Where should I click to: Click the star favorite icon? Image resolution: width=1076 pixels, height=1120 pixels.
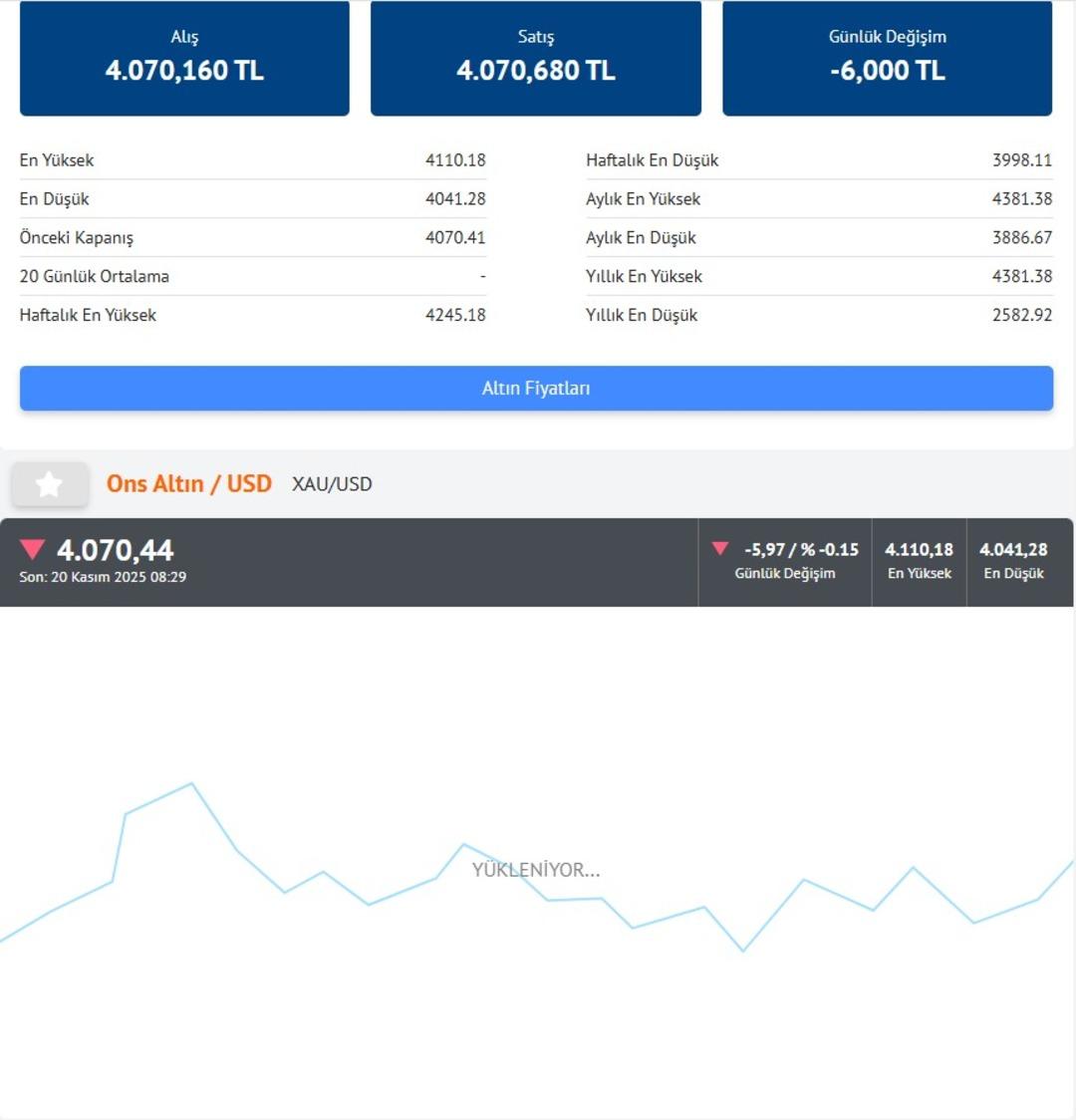pyautogui.click(x=49, y=484)
